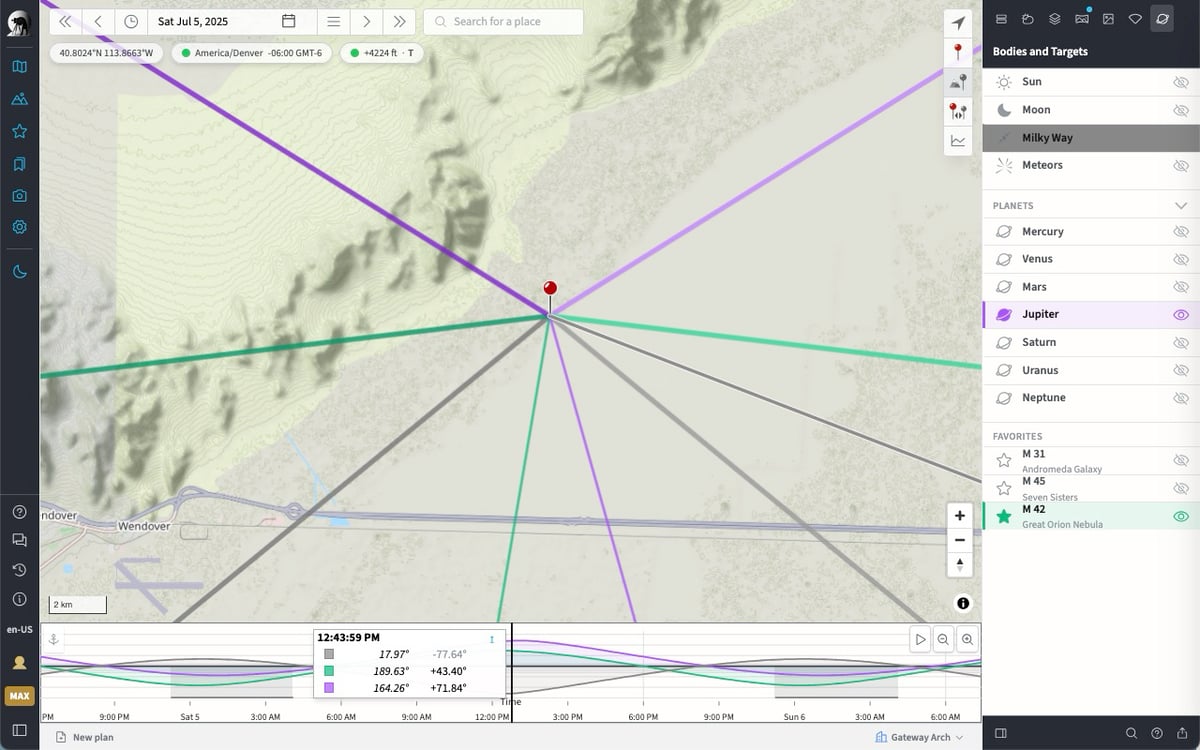This screenshot has width=1200, height=750.
Task: Open the mountain terrain view in left sidebar
Action: point(19,99)
